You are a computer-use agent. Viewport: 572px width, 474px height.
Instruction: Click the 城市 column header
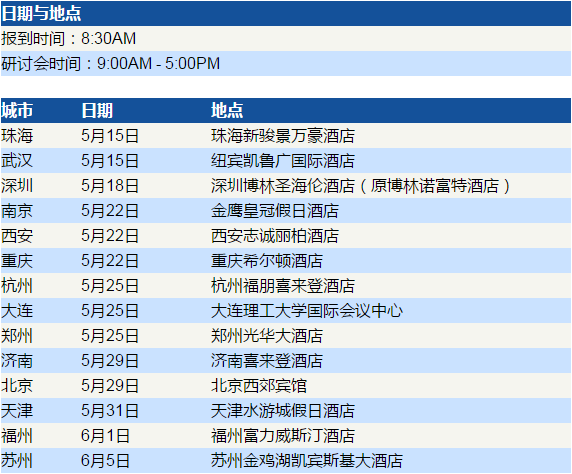click(x=17, y=110)
